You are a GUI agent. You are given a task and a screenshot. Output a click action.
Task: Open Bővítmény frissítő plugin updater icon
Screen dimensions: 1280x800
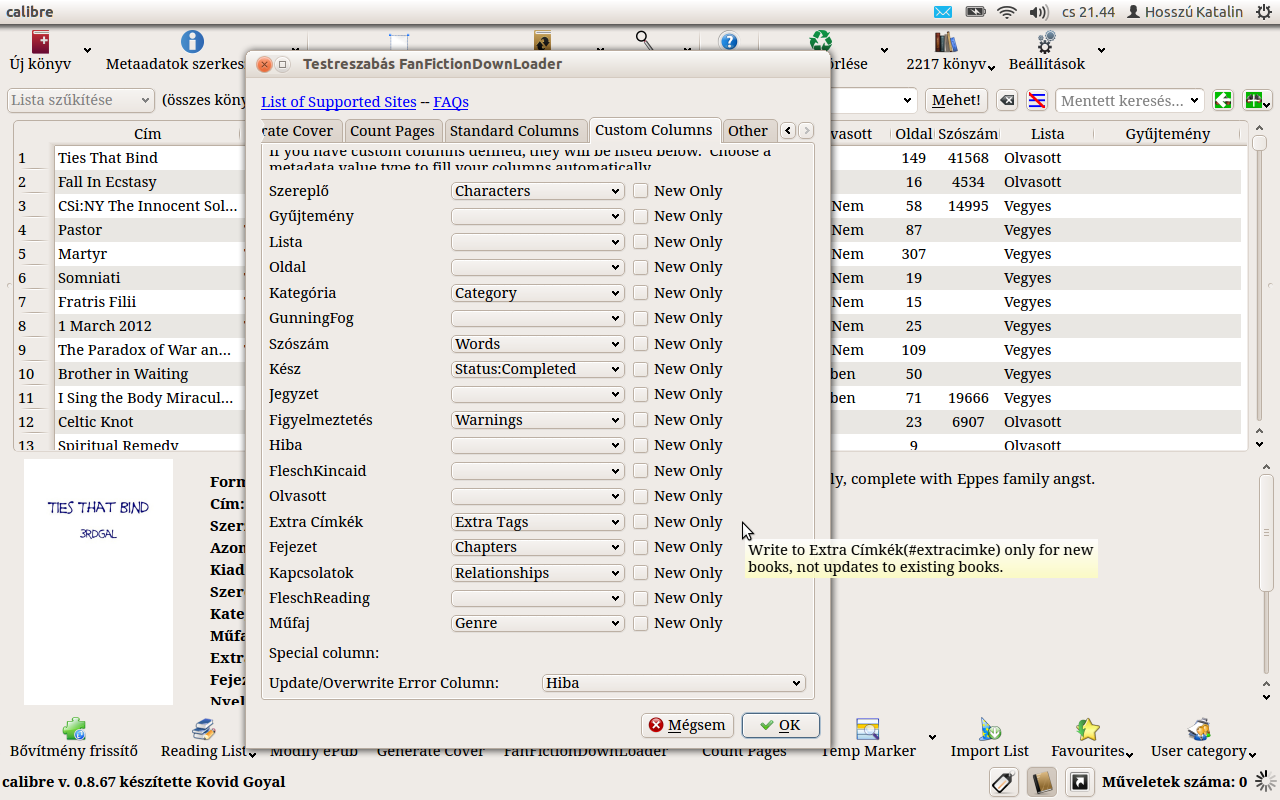(x=73, y=729)
